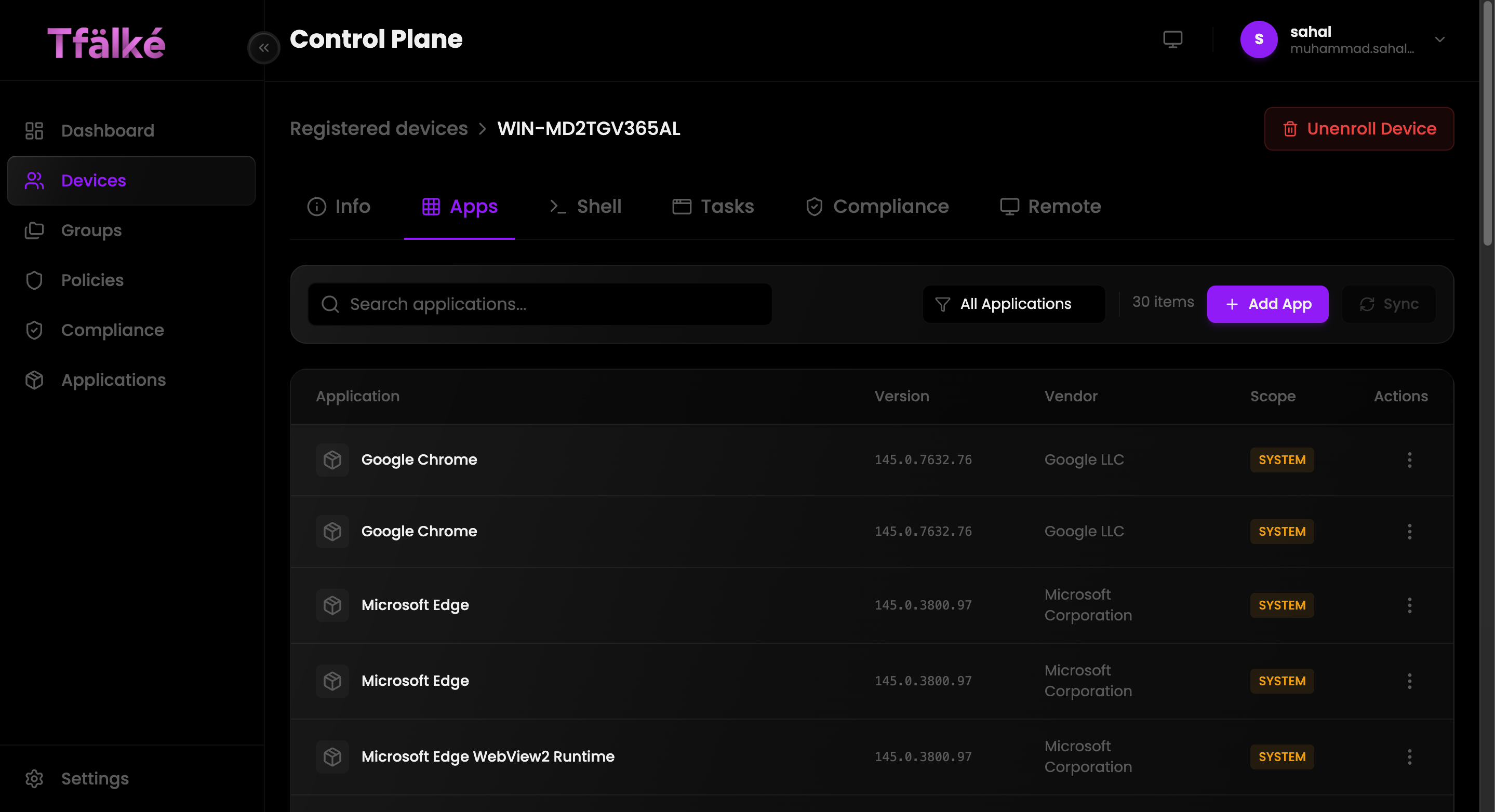This screenshot has height=812, width=1495.
Task: Click the 'Microsoft Edge WebView2 Runtime' application name
Action: pos(488,757)
